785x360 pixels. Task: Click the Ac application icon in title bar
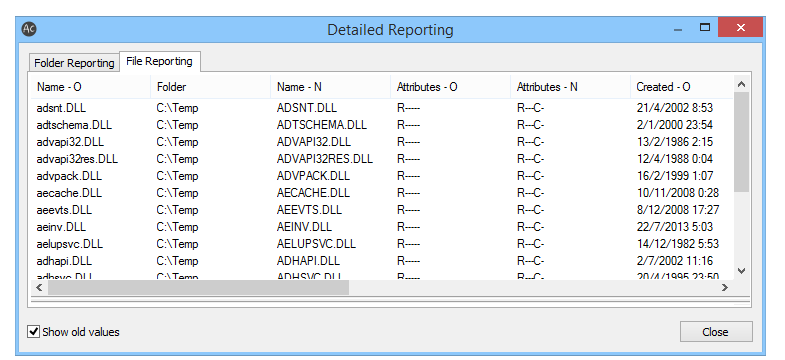point(30,29)
